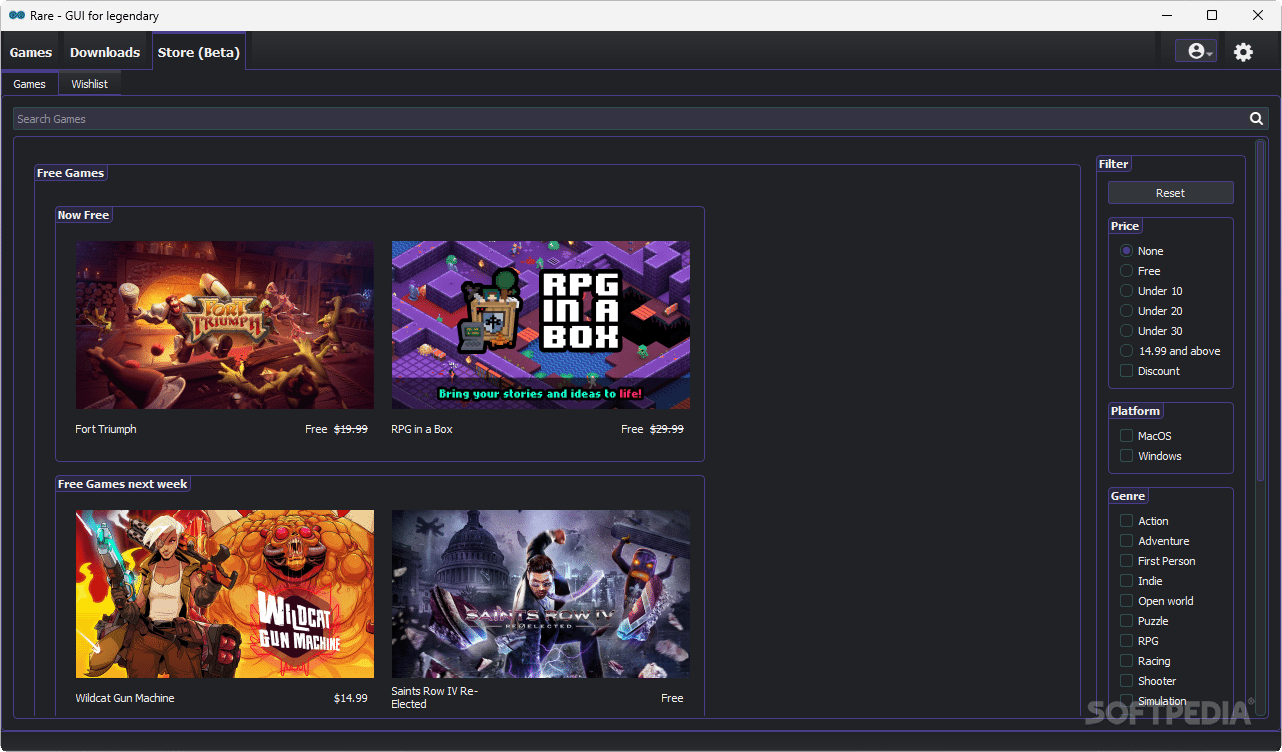This screenshot has height=752, width=1282.
Task: Click the store page vertical scrollbar
Action: coord(1261,310)
